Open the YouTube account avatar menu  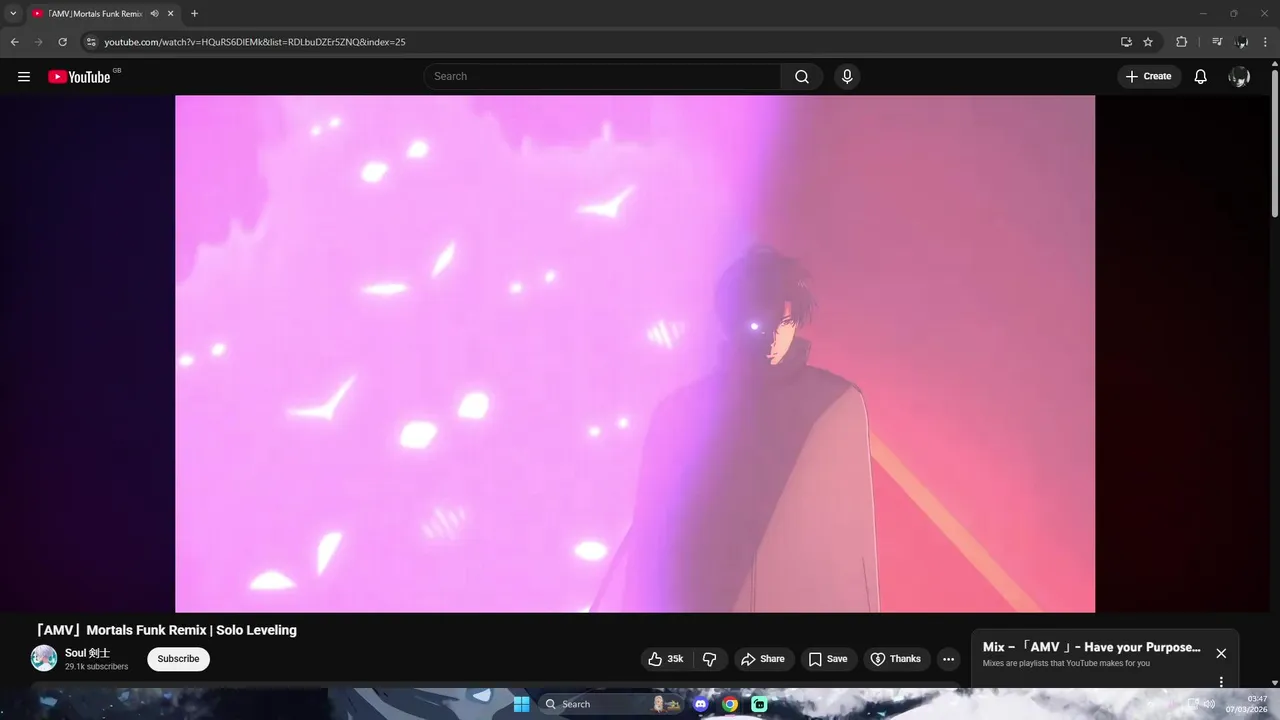pyautogui.click(x=1239, y=76)
